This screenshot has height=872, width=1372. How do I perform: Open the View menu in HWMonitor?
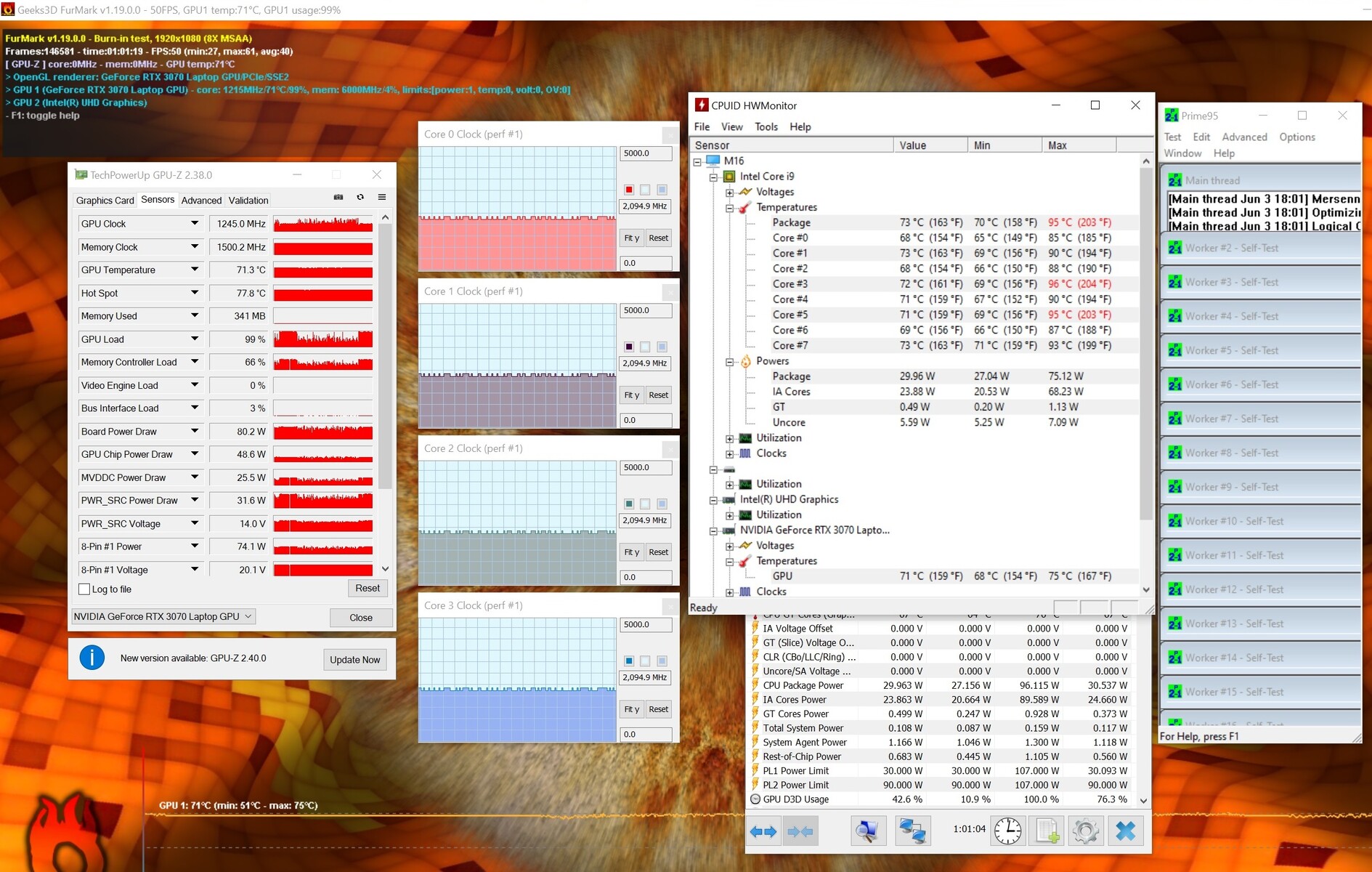click(x=731, y=126)
